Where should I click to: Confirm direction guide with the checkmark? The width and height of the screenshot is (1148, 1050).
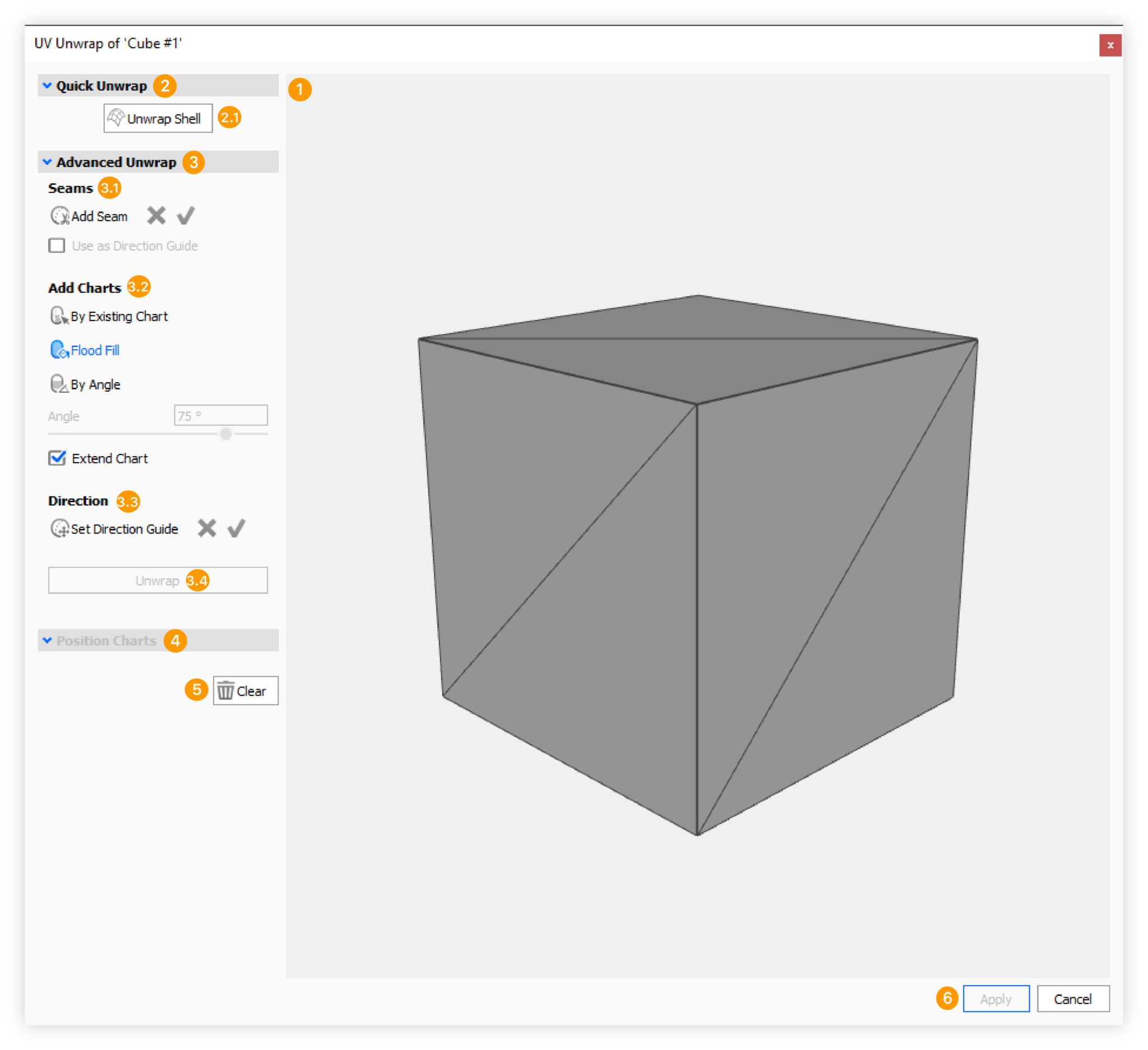[236, 528]
